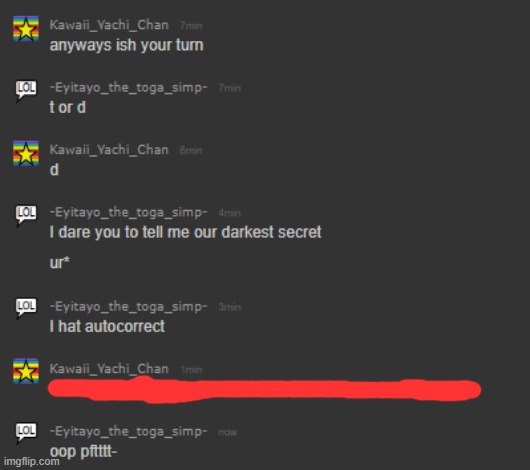Open LOL avatar next to 't or d' message
Screen dimensions: 530x470
26,90
